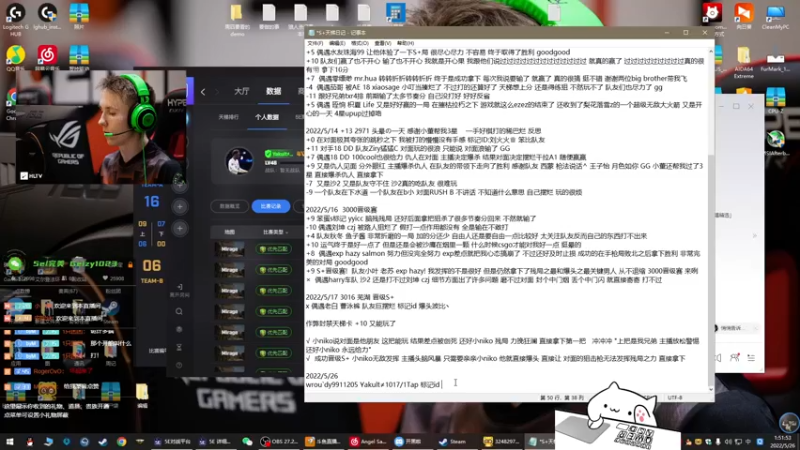Open WeChat from the taskbar

[x=247, y=441]
